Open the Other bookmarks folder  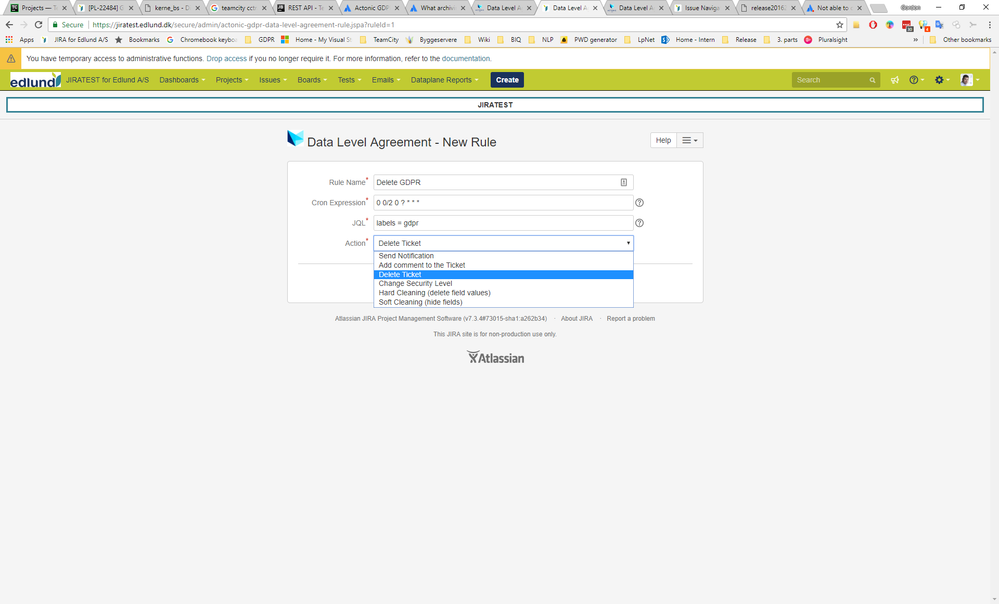pos(960,40)
